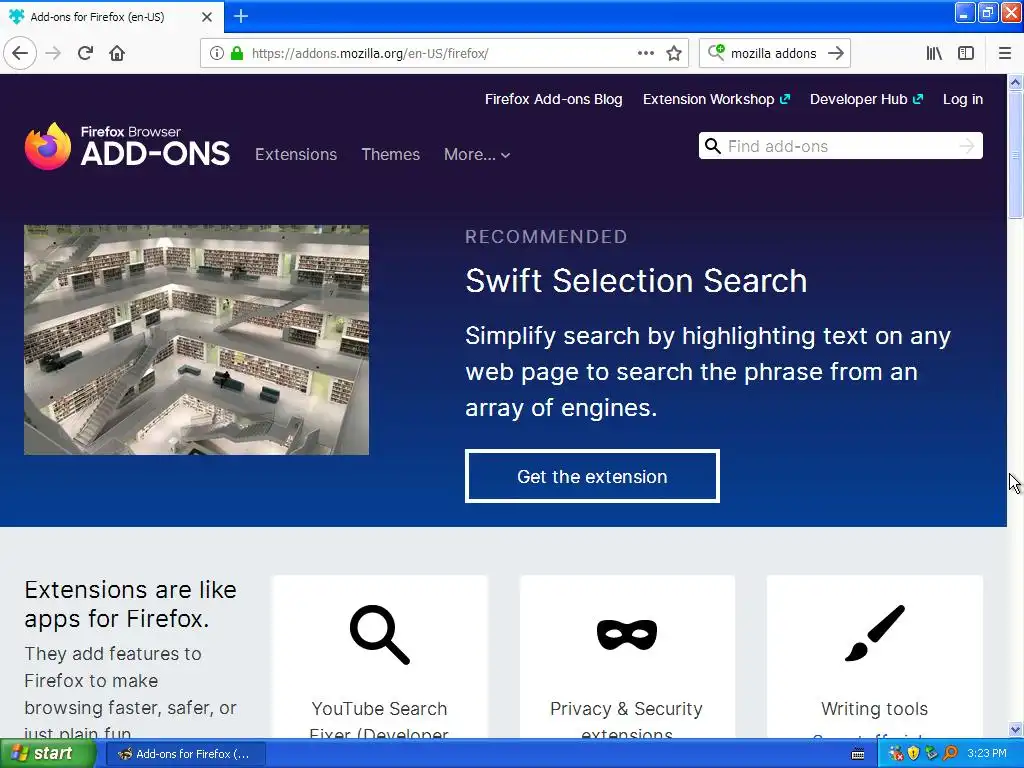Click the library photo thumbnail
This screenshot has width=1024, height=768.
[x=197, y=340]
